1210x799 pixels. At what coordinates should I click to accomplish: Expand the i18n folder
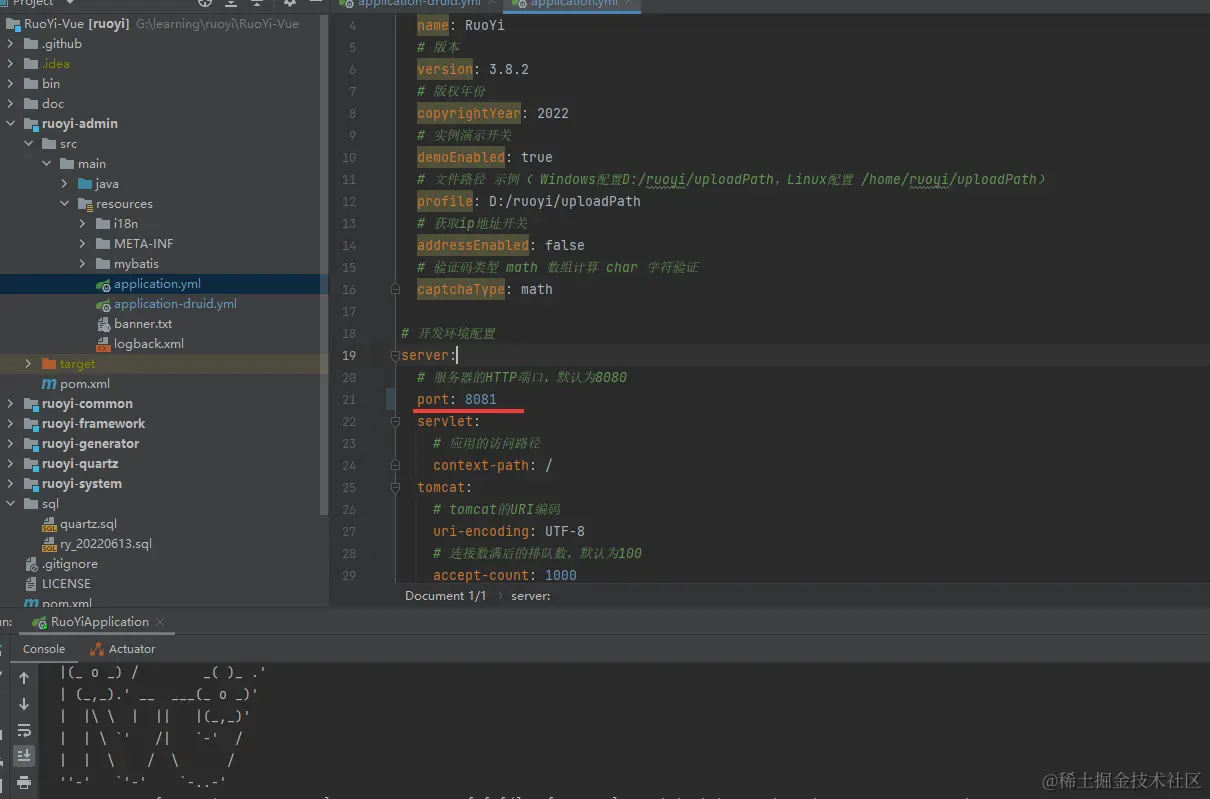click(82, 224)
